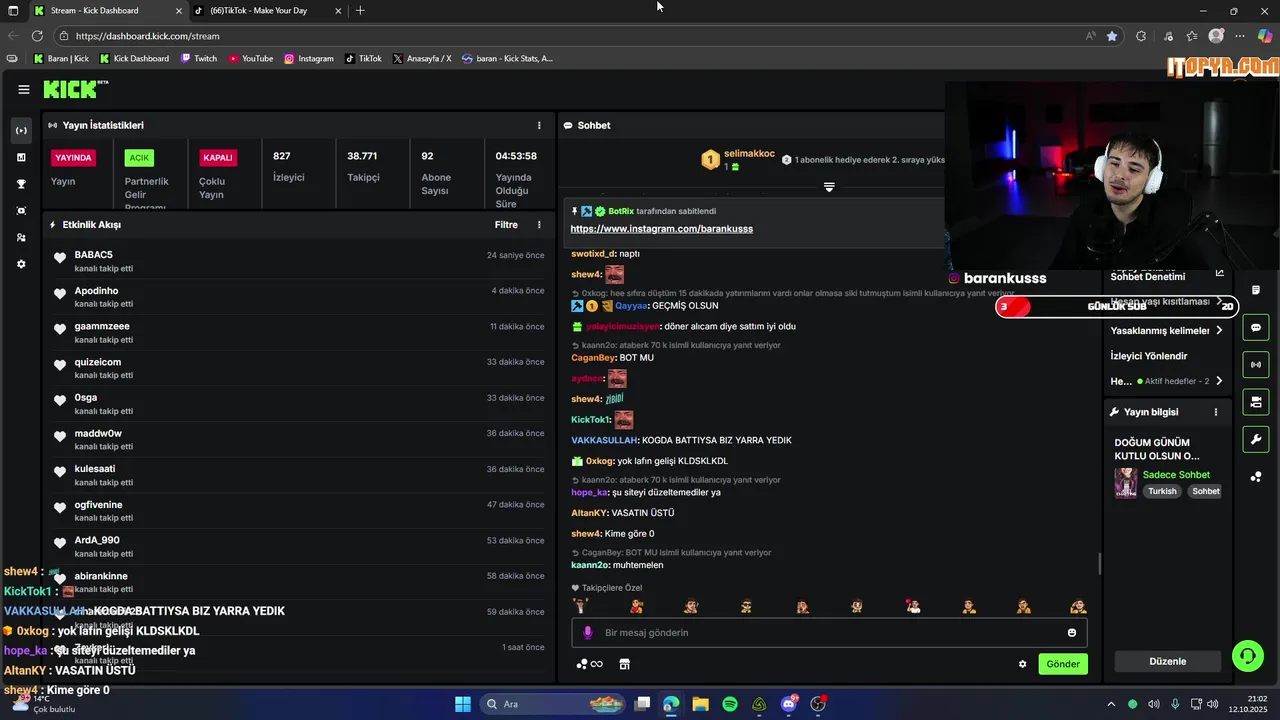The width and height of the screenshot is (1280, 720).
Task: Click the Windows Start button
Action: (x=463, y=704)
